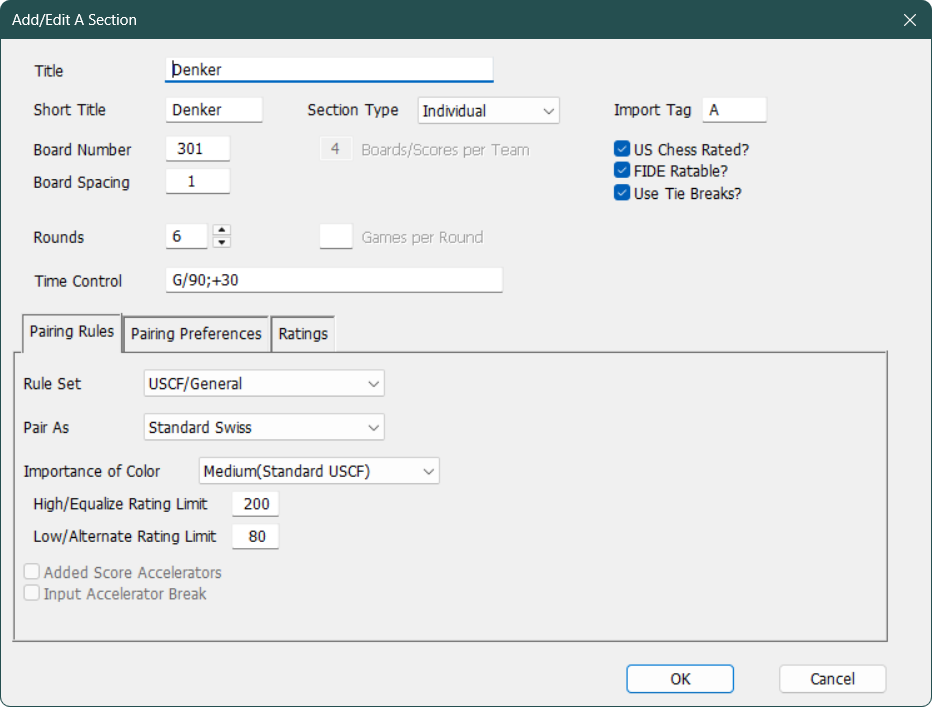Click the Title text field
This screenshot has height=707, width=932.
point(329,70)
